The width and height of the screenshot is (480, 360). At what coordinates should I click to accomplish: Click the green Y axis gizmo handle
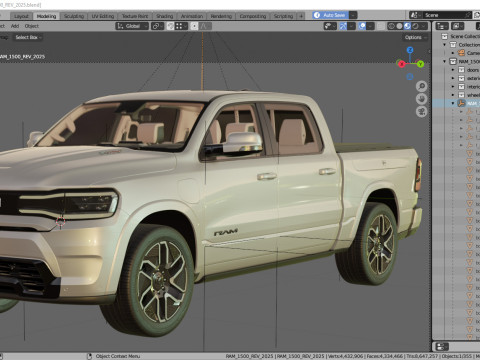[420, 64]
